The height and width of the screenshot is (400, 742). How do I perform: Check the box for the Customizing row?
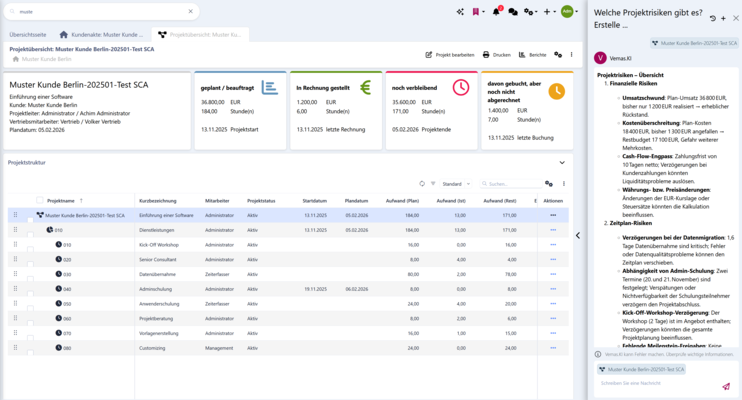coord(30,351)
